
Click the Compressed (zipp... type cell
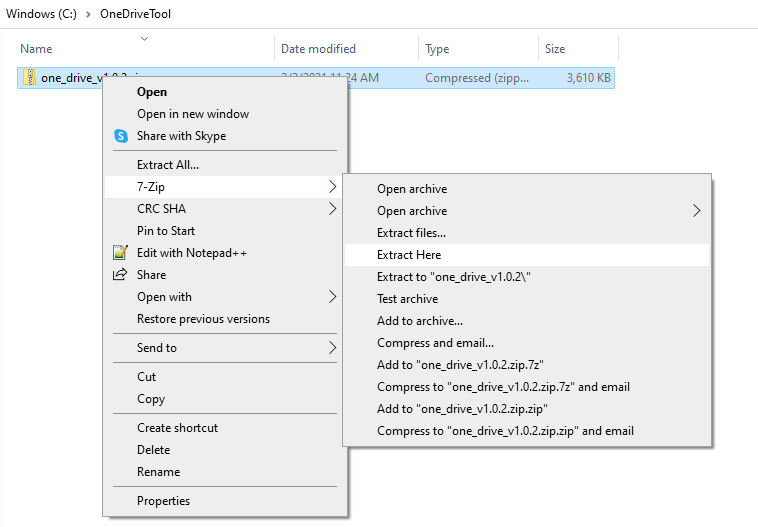click(x=477, y=78)
